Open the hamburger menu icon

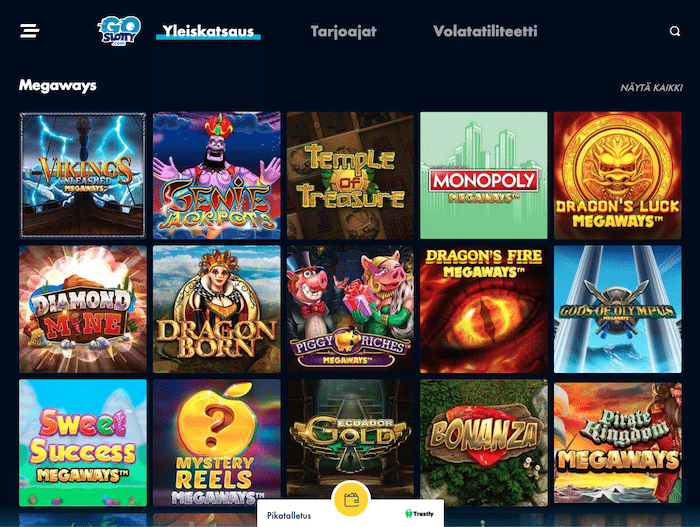tap(29, 31)
